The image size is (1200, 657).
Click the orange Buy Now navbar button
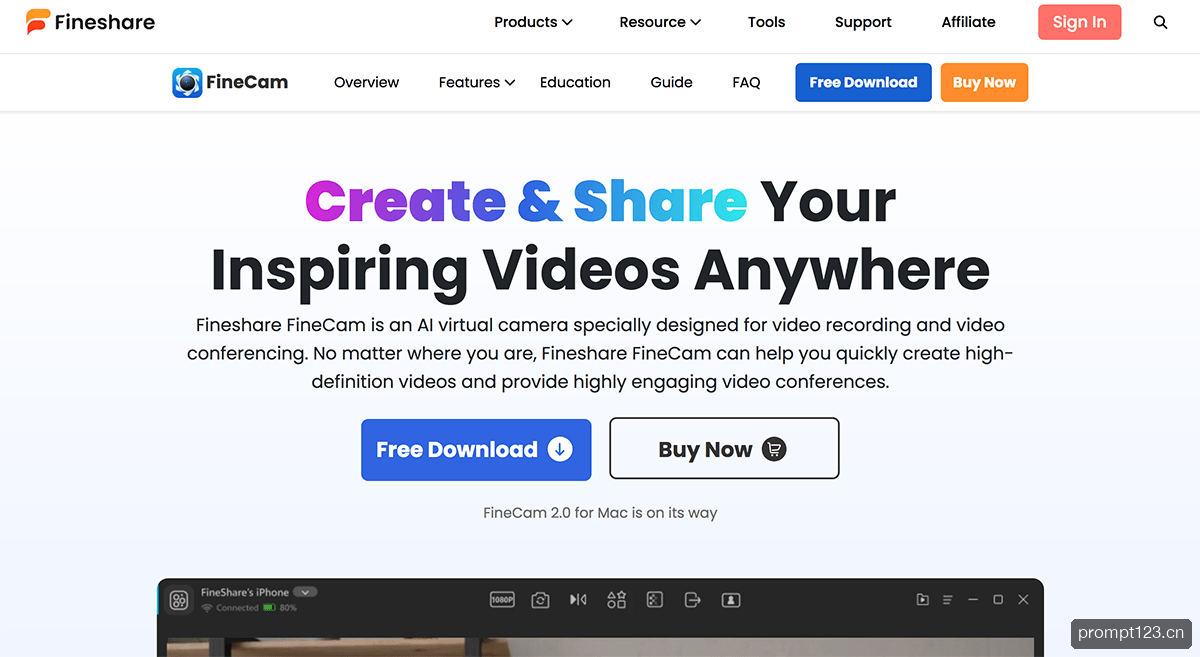pyautogui.click(x=984, y=83)
